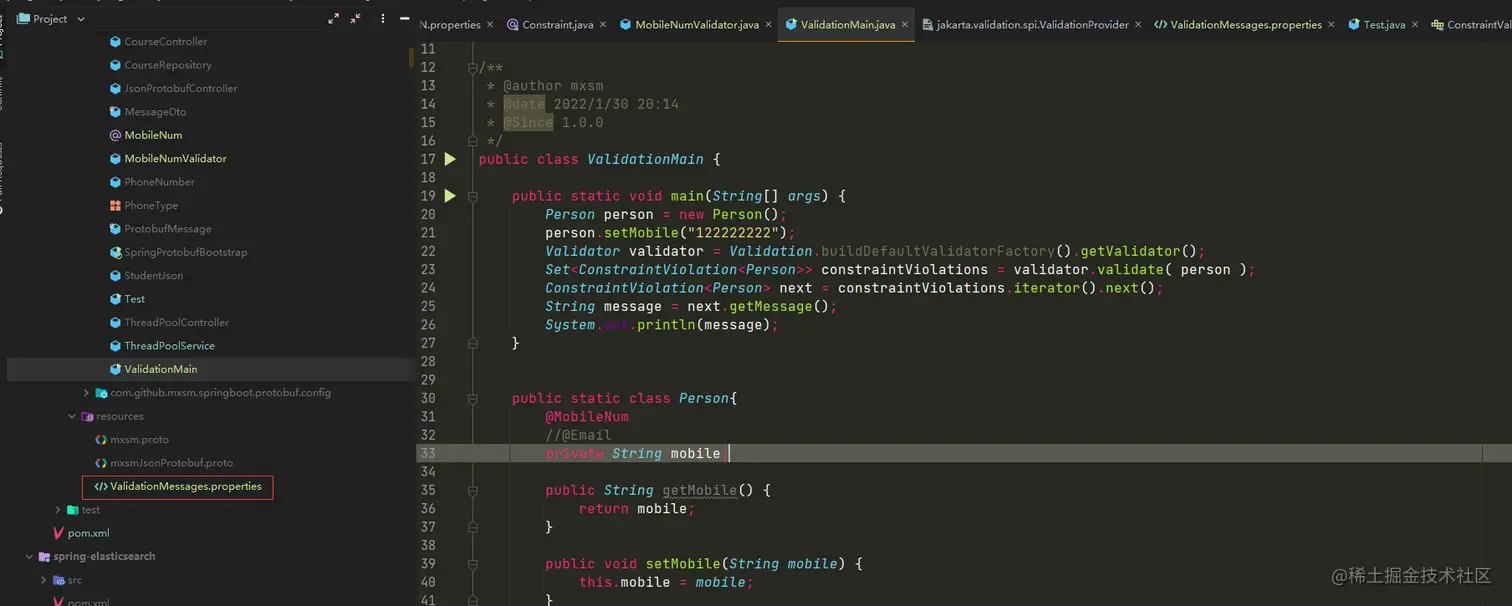This screenshot has height=606, width=1512.
Task: Expand src folder under spring-elasticsearch
Action: [44, 580]
